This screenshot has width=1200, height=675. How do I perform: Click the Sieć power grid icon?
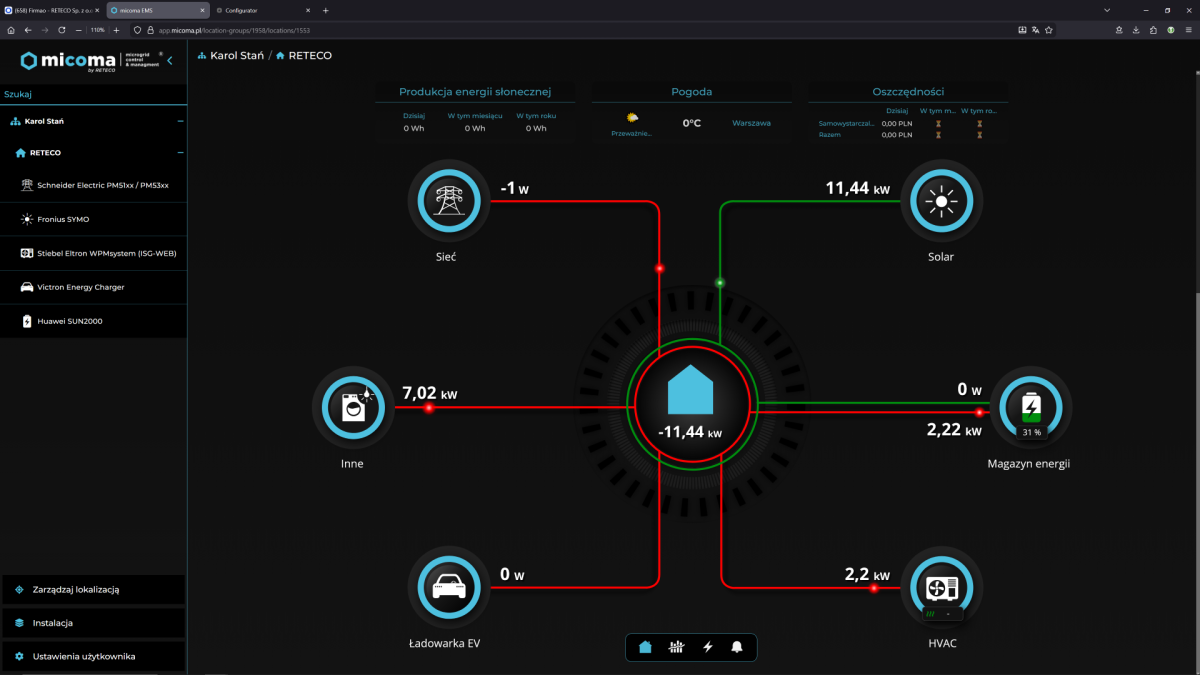[447, 200]
